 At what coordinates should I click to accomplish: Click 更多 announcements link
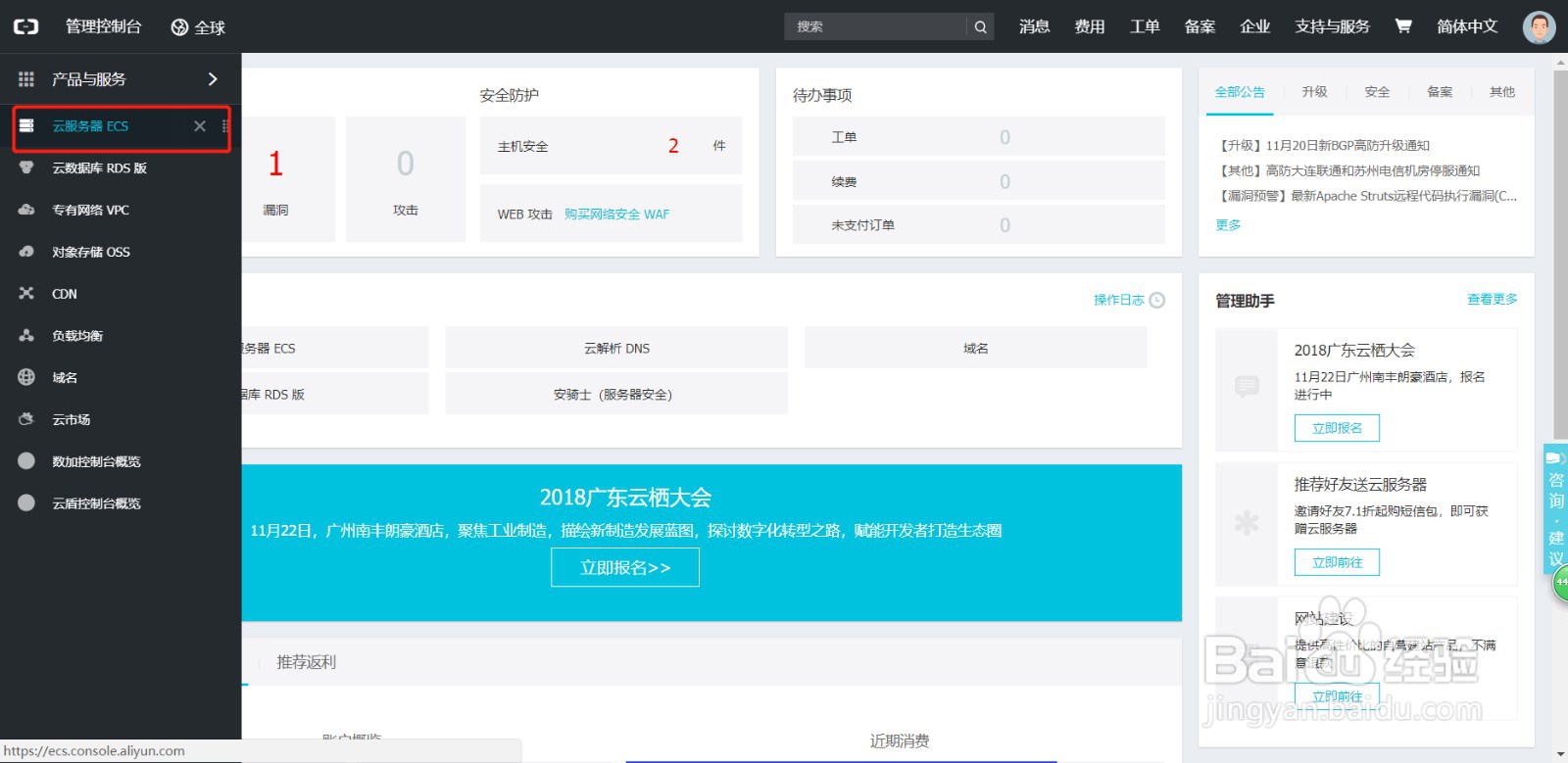pos(1228,224)
